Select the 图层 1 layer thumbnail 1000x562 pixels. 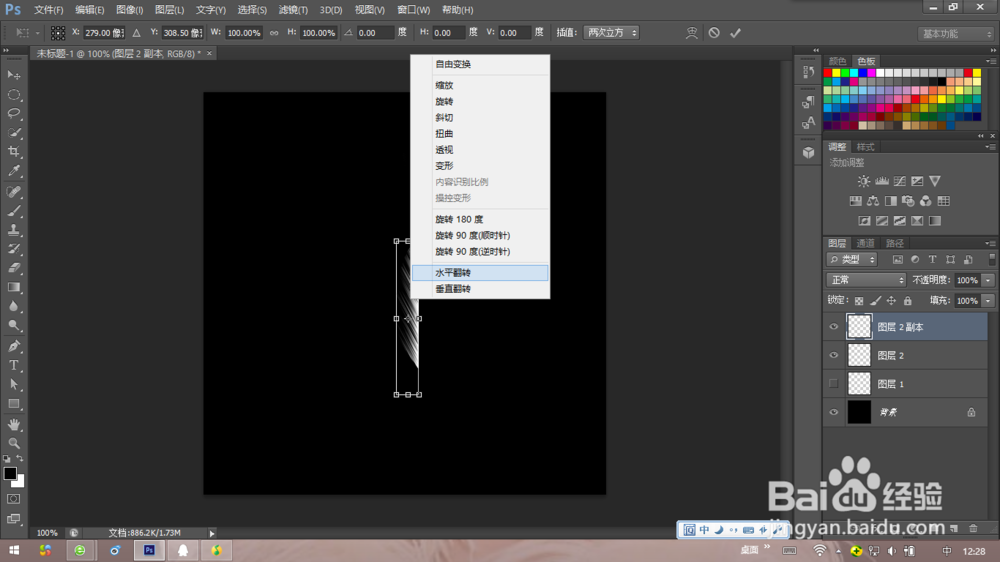[x=859, y=383]
